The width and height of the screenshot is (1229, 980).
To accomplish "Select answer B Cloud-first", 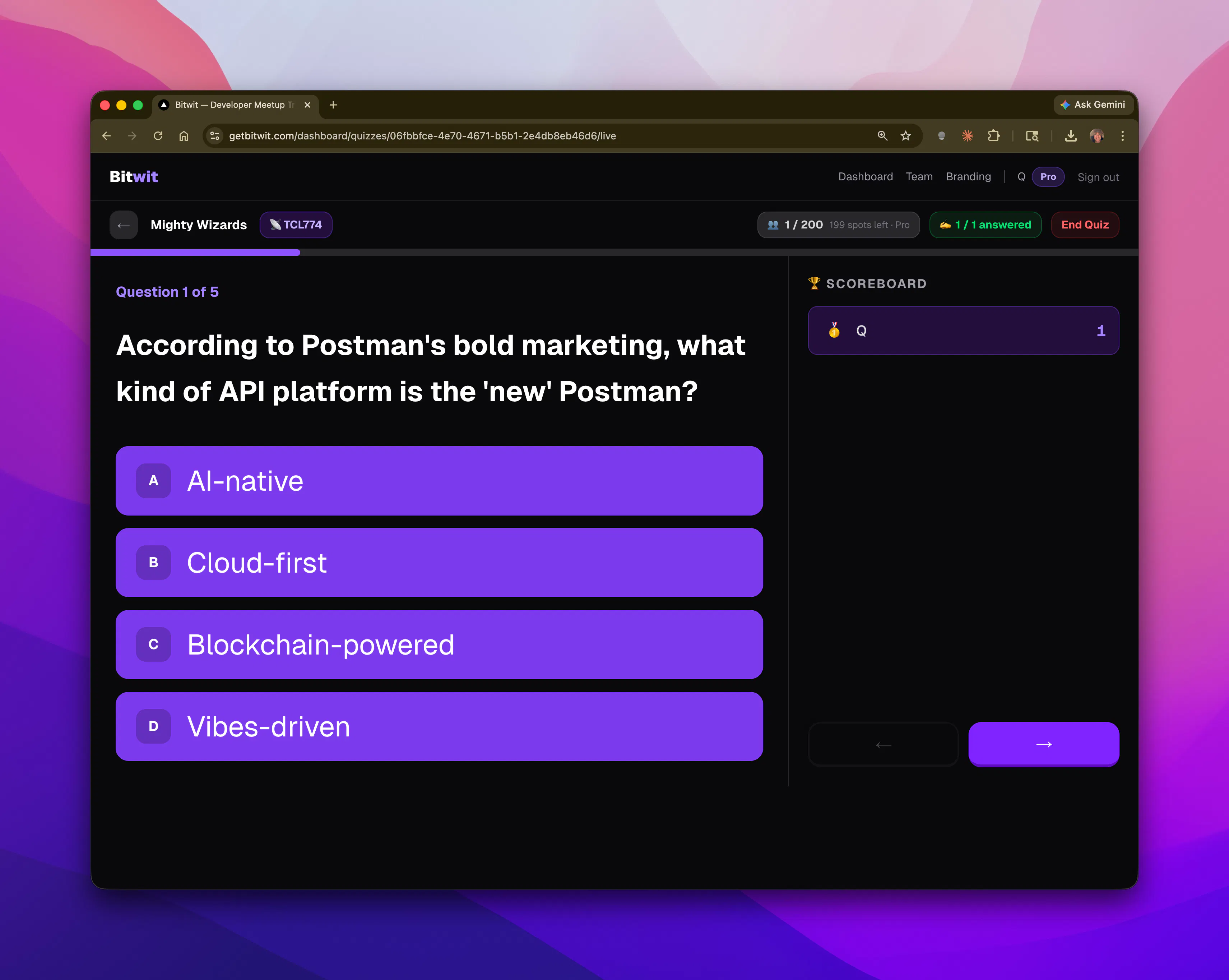I will point(439,563).
